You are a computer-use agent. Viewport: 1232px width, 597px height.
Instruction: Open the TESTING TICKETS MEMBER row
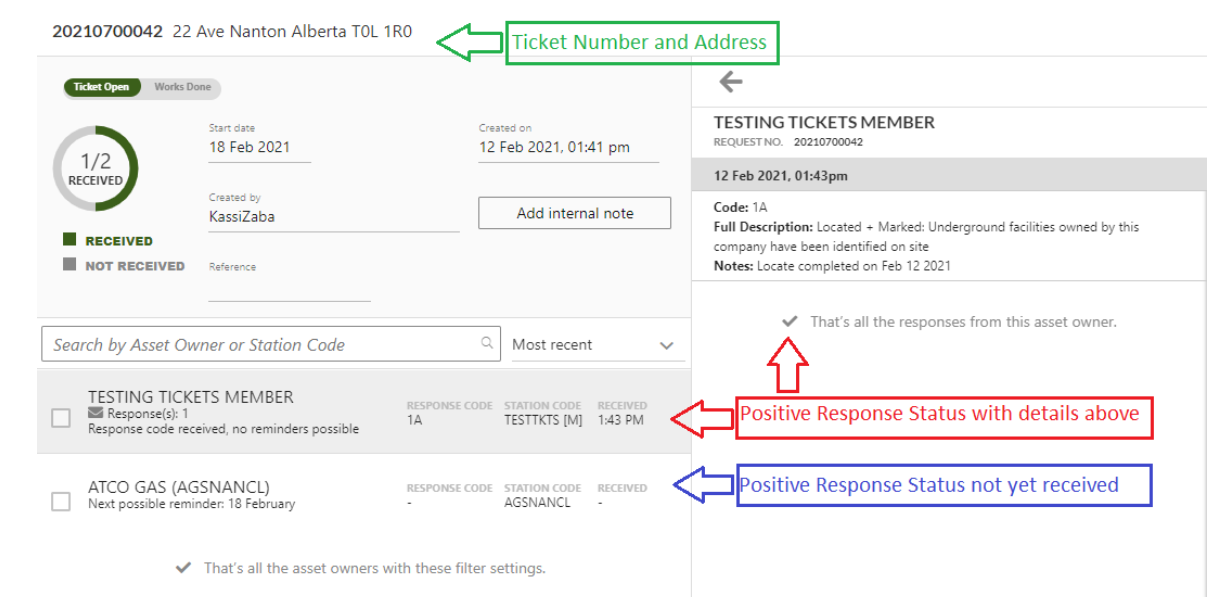pos(363,411)
